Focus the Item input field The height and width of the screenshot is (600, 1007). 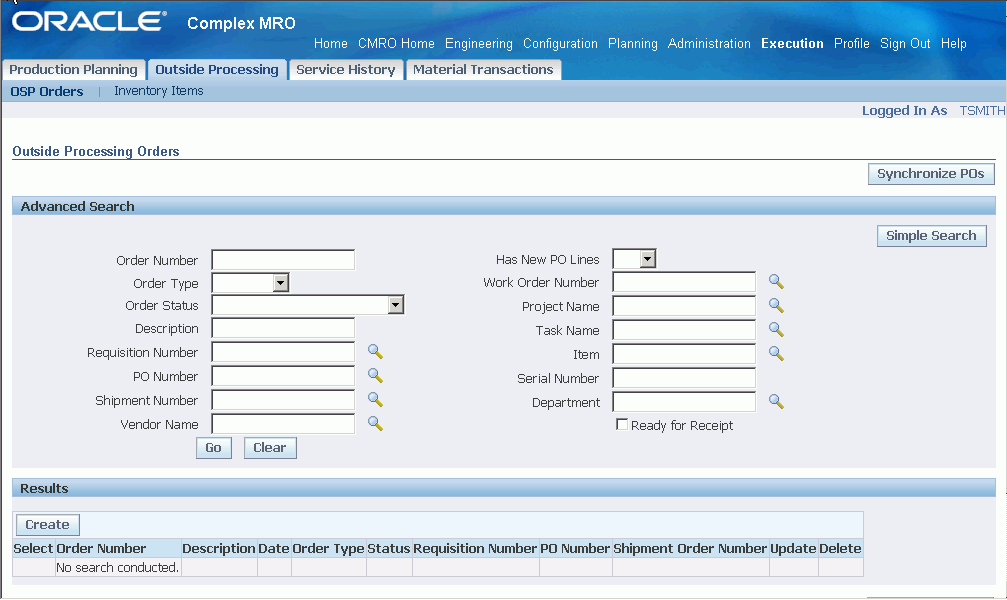tap(684, 354)
